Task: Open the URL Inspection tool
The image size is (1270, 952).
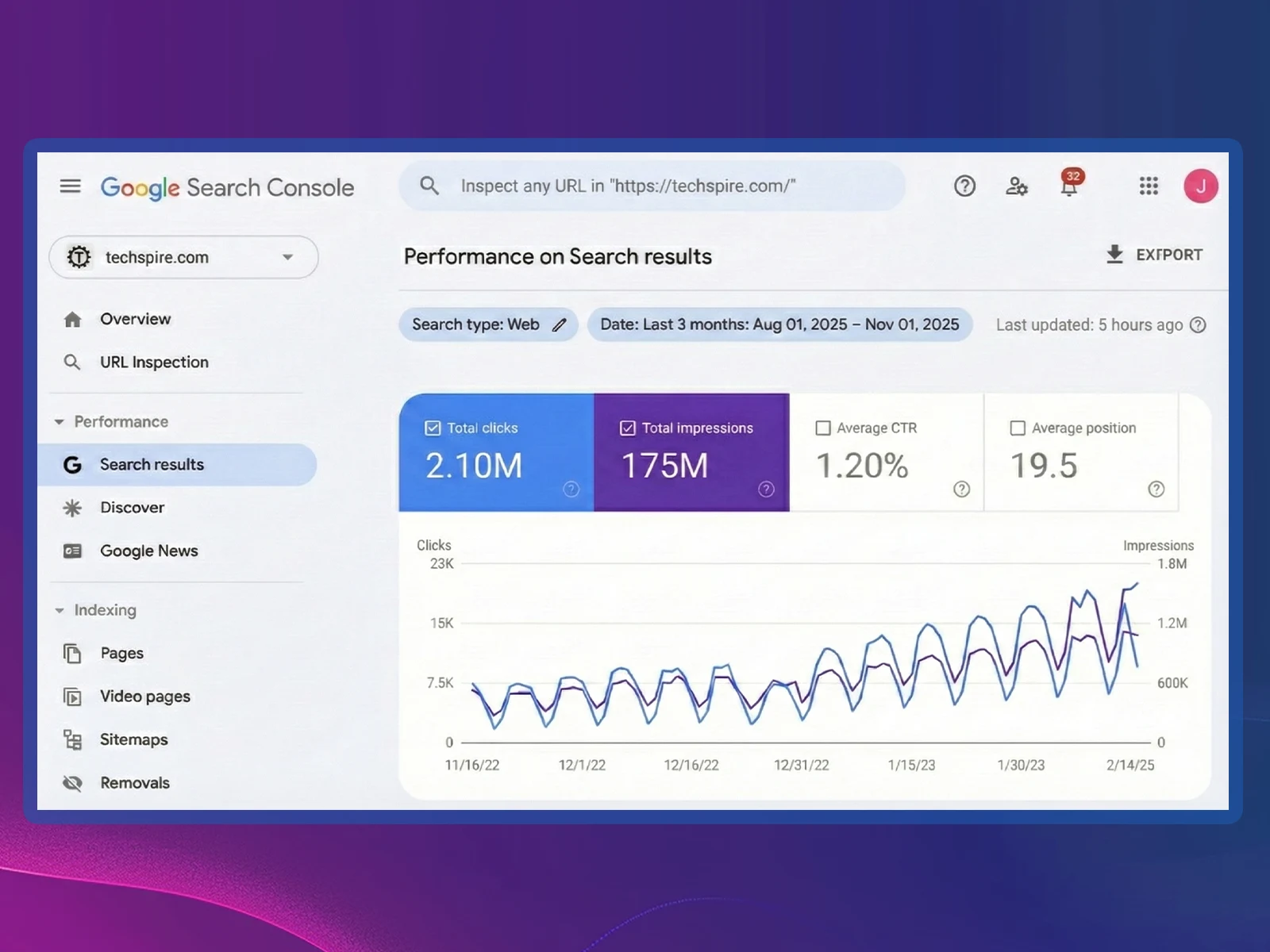Action: pos(153,362)
